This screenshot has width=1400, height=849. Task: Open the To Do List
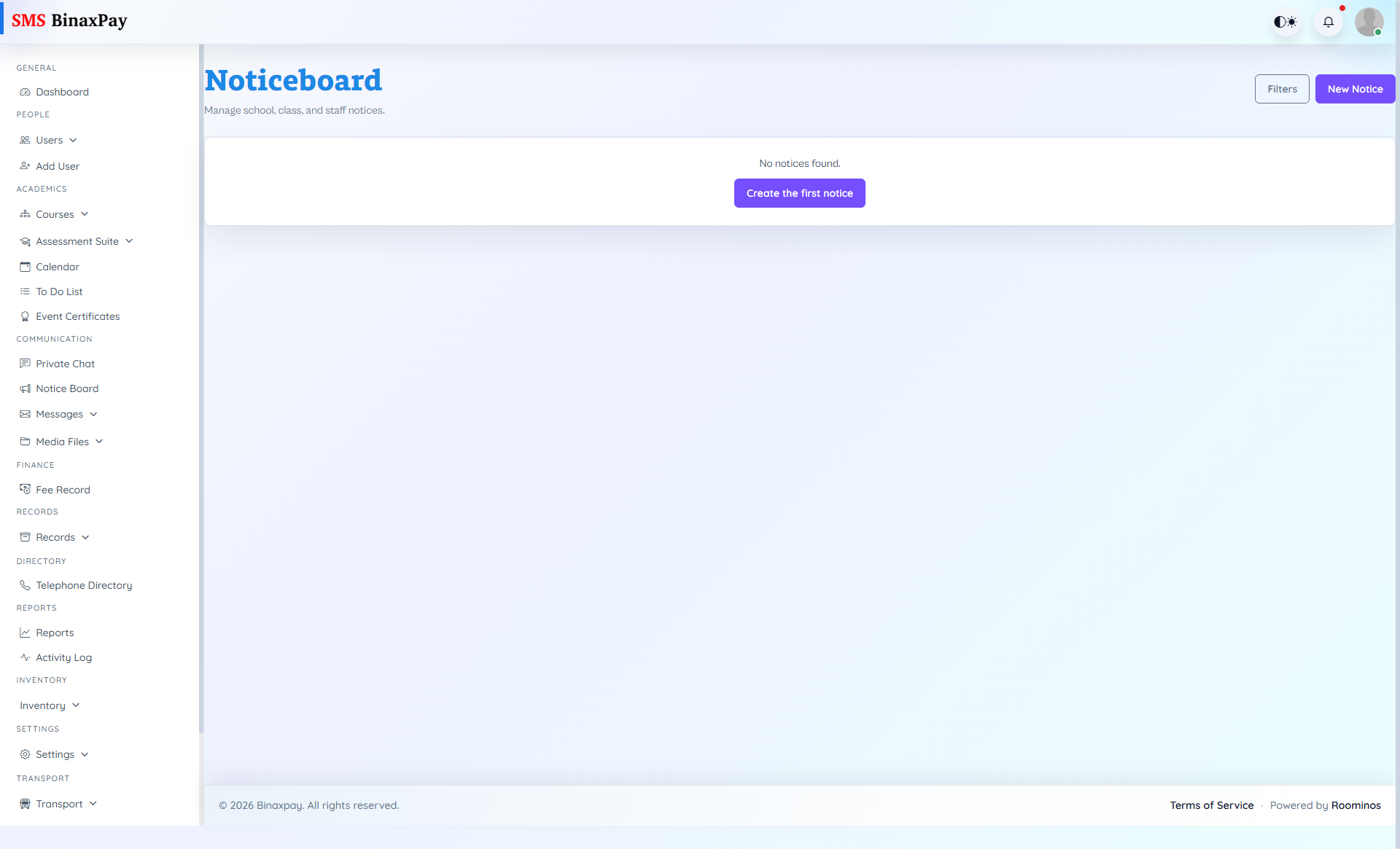58,292
